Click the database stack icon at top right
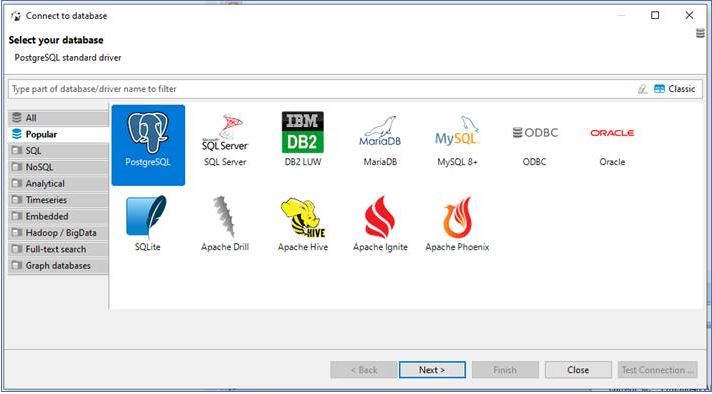This screenshot has height=394, width=712. click(701, 33)
